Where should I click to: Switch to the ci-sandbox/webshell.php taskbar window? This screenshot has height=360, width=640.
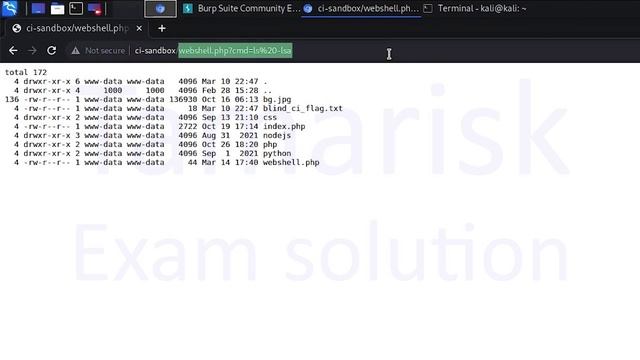coord(361,9)
